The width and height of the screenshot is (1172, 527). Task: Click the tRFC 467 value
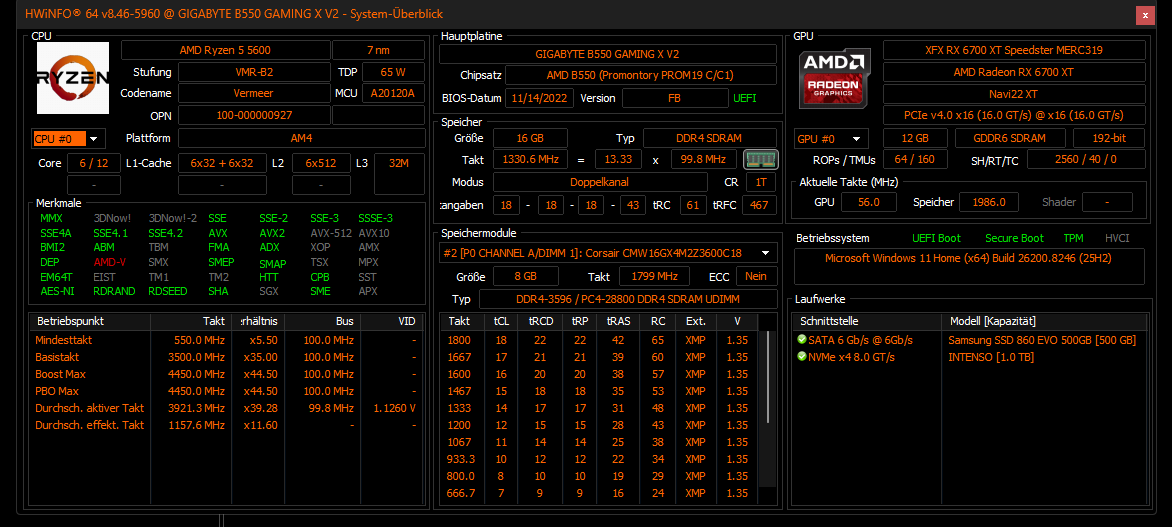click(x=759, y=205)
